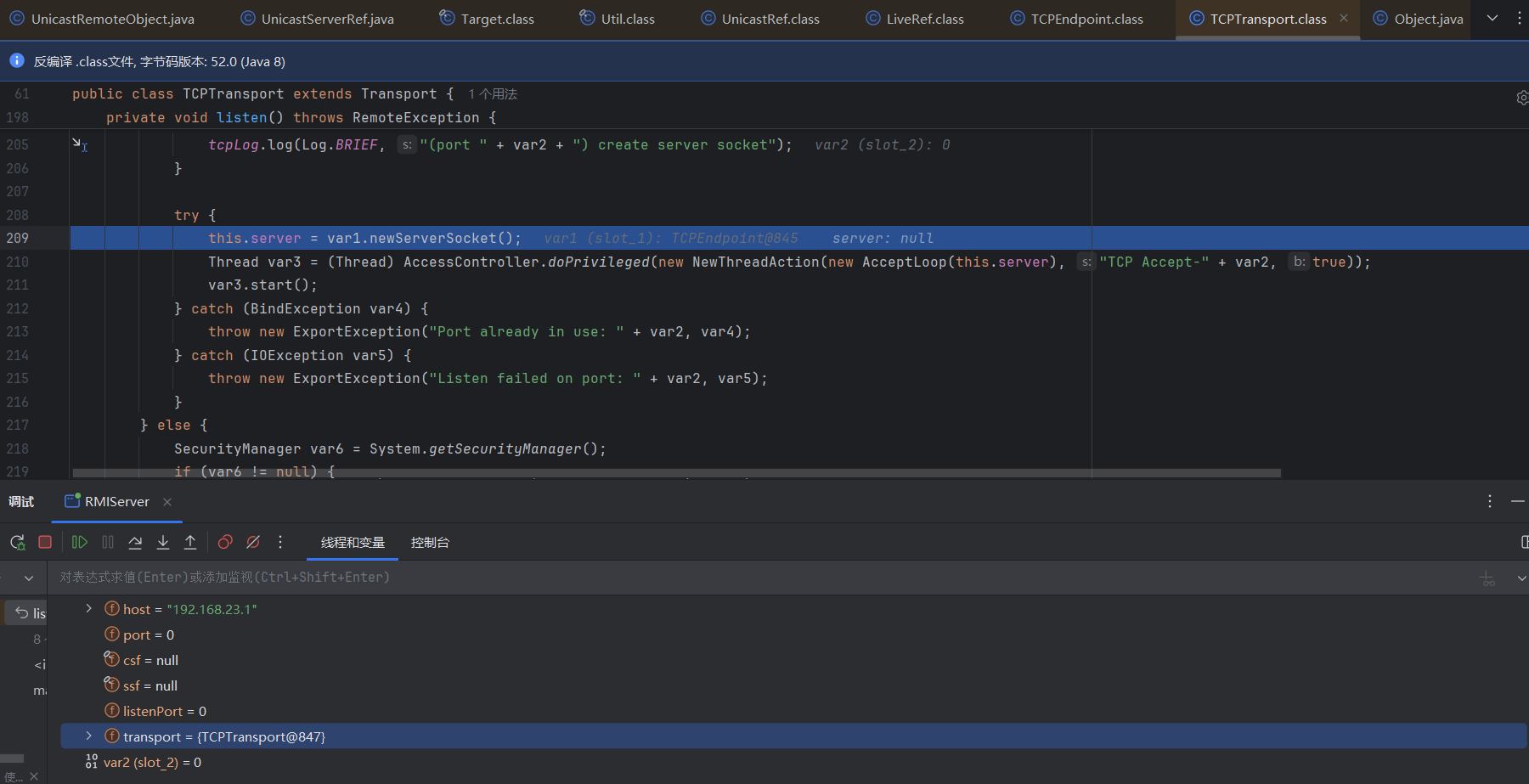
Task: Close the RMIServer debug tab
Action: [x=167, y=502]
